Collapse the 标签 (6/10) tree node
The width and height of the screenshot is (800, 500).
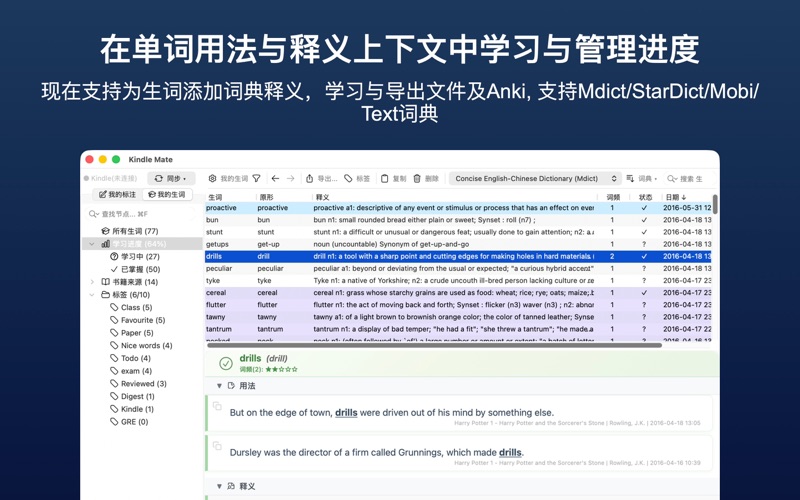click(92, 295)
